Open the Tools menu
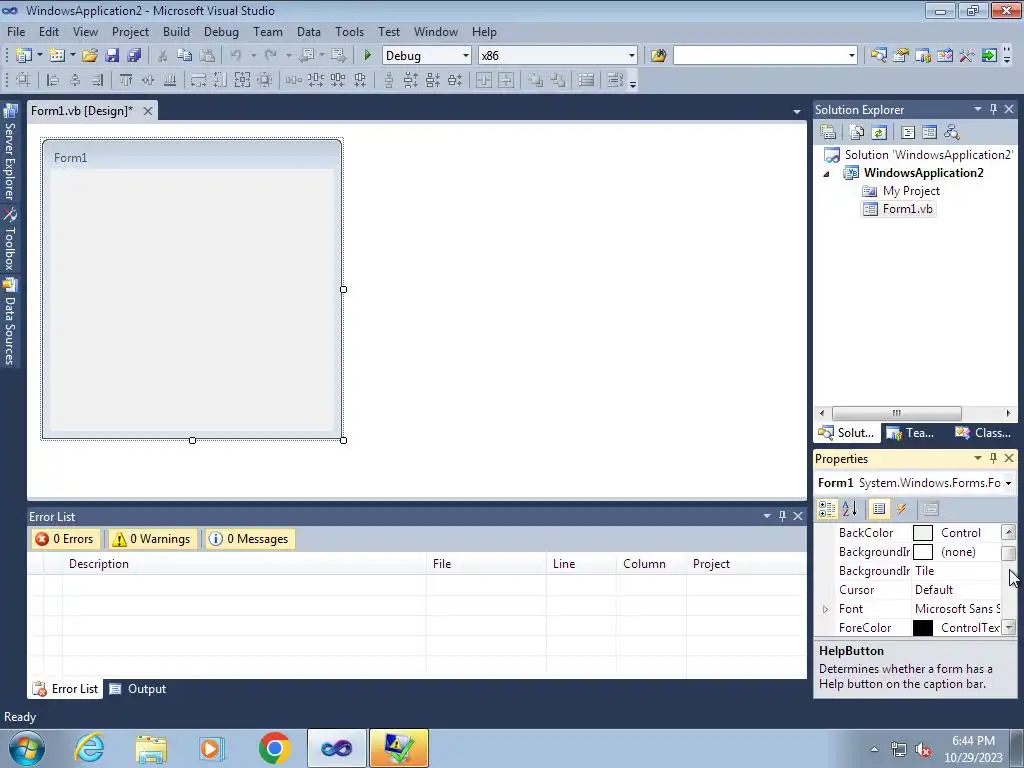1024x768 pixels. (x=349, y=31)
